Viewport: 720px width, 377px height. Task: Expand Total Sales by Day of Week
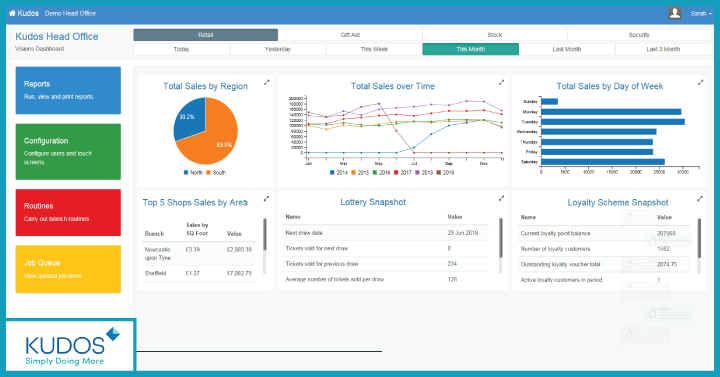pyautogui.click(x=700, y=83)
